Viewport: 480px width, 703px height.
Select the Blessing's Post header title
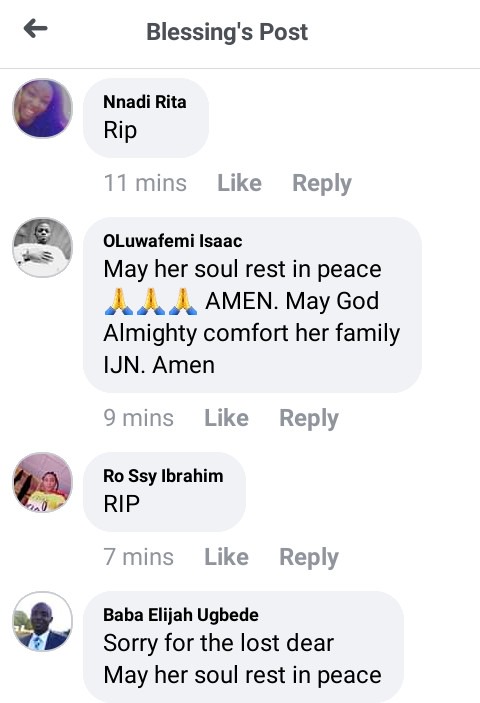[227, 32]
